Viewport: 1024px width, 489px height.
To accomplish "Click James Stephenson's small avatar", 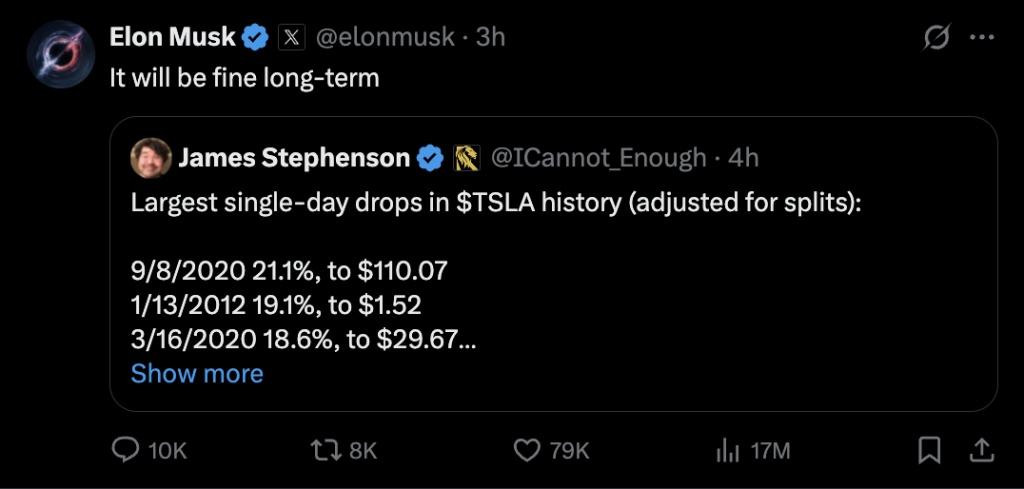I will click(x=151, y=157).
